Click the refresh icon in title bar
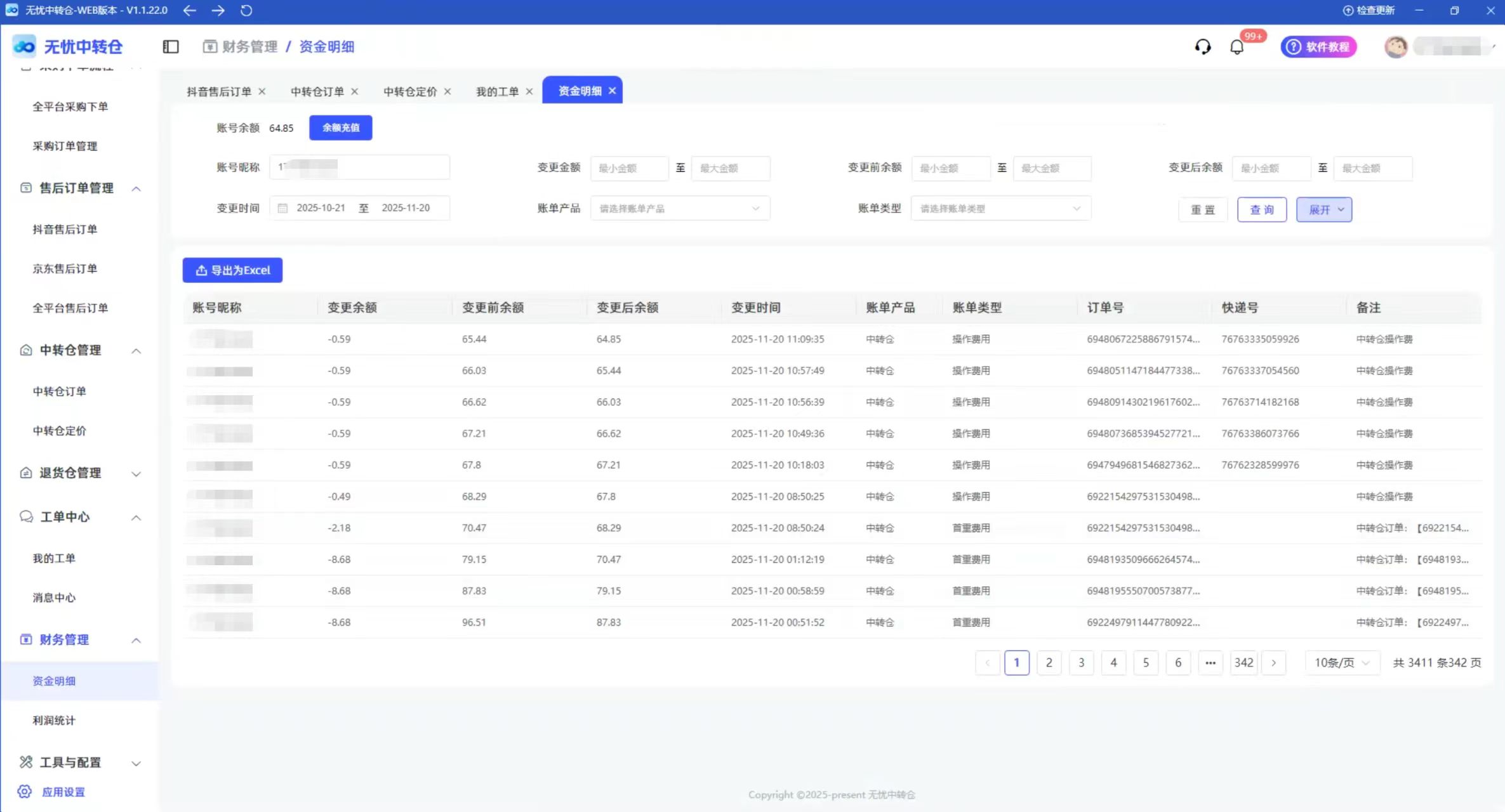This screenshot has width=1505, height=812. pos(246,10)
